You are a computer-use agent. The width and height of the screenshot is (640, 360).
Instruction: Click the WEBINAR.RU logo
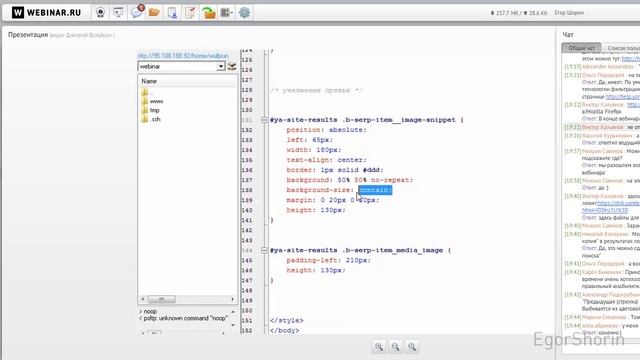pyautogui.click(x=47, y=13)
